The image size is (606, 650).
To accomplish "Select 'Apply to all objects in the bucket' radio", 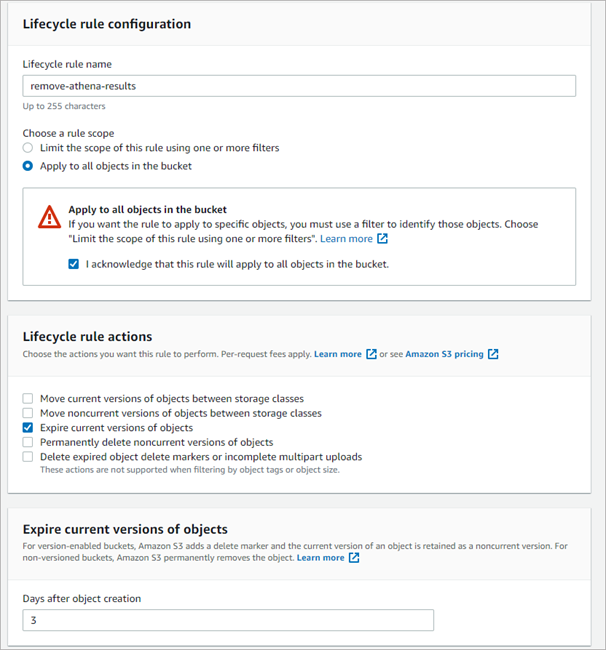I will point(28,166).
